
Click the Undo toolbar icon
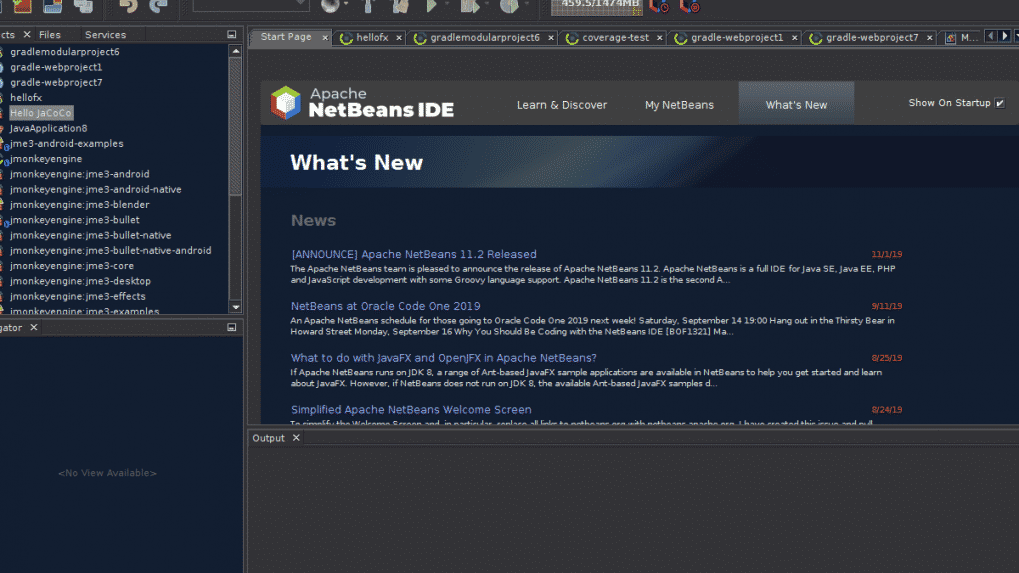tap(128, 6)
